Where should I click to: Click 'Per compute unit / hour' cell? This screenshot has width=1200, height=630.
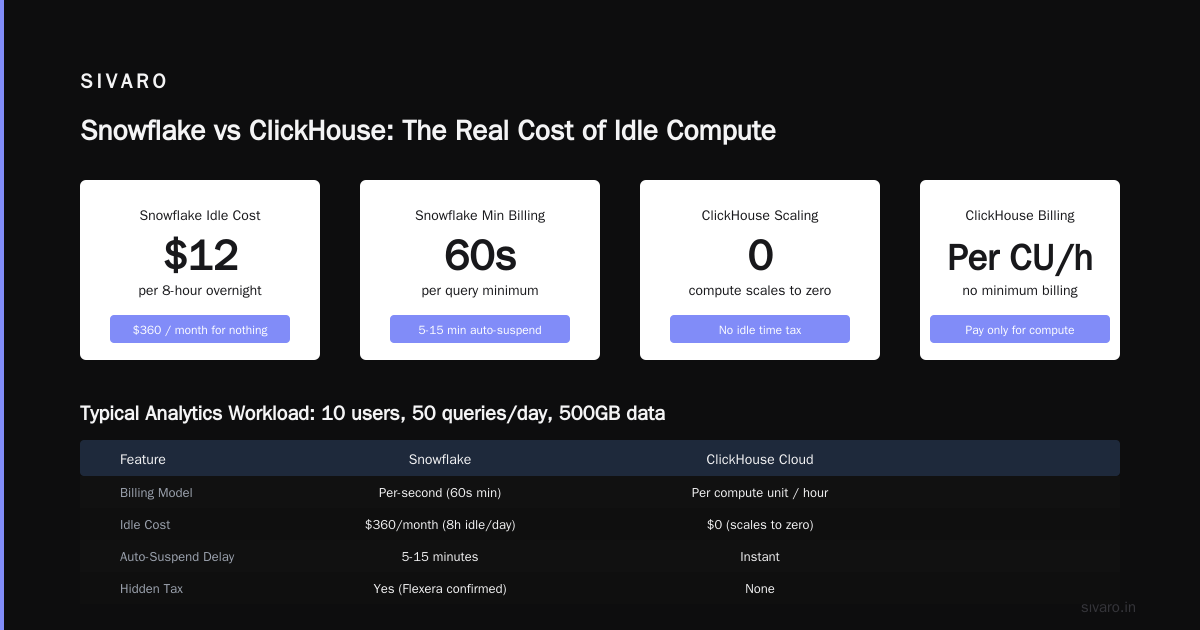[x=760, y=493]
